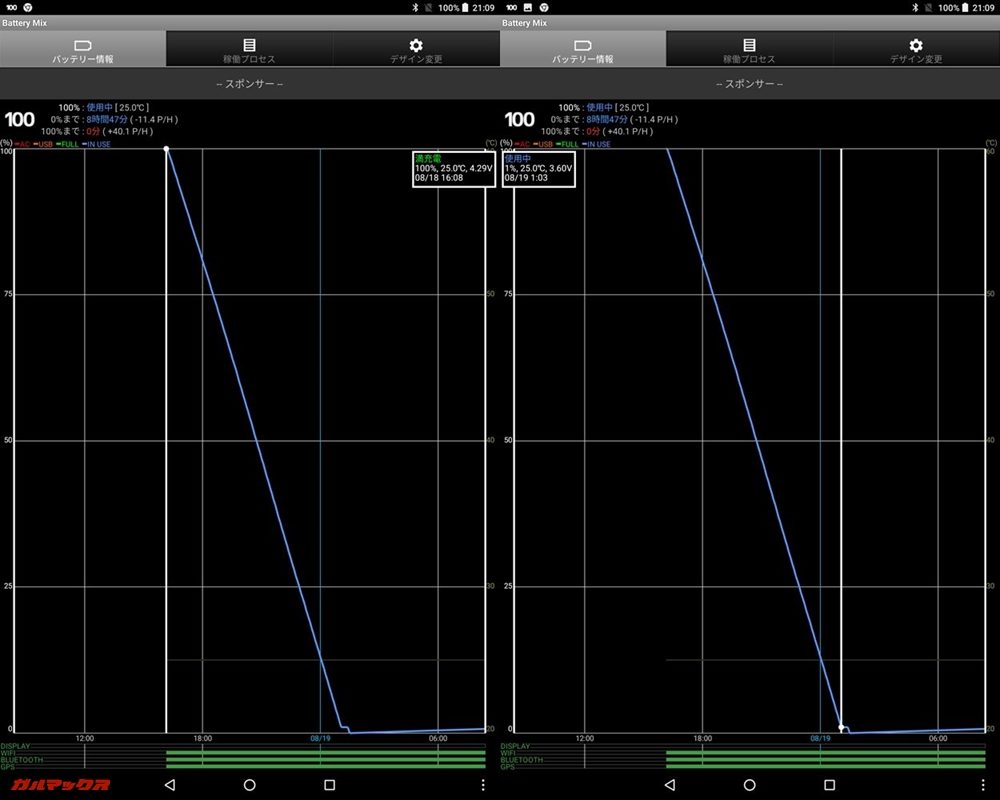
Task: Tap the スポンサー banner in right pane
Action: click(x=749, y=84)
